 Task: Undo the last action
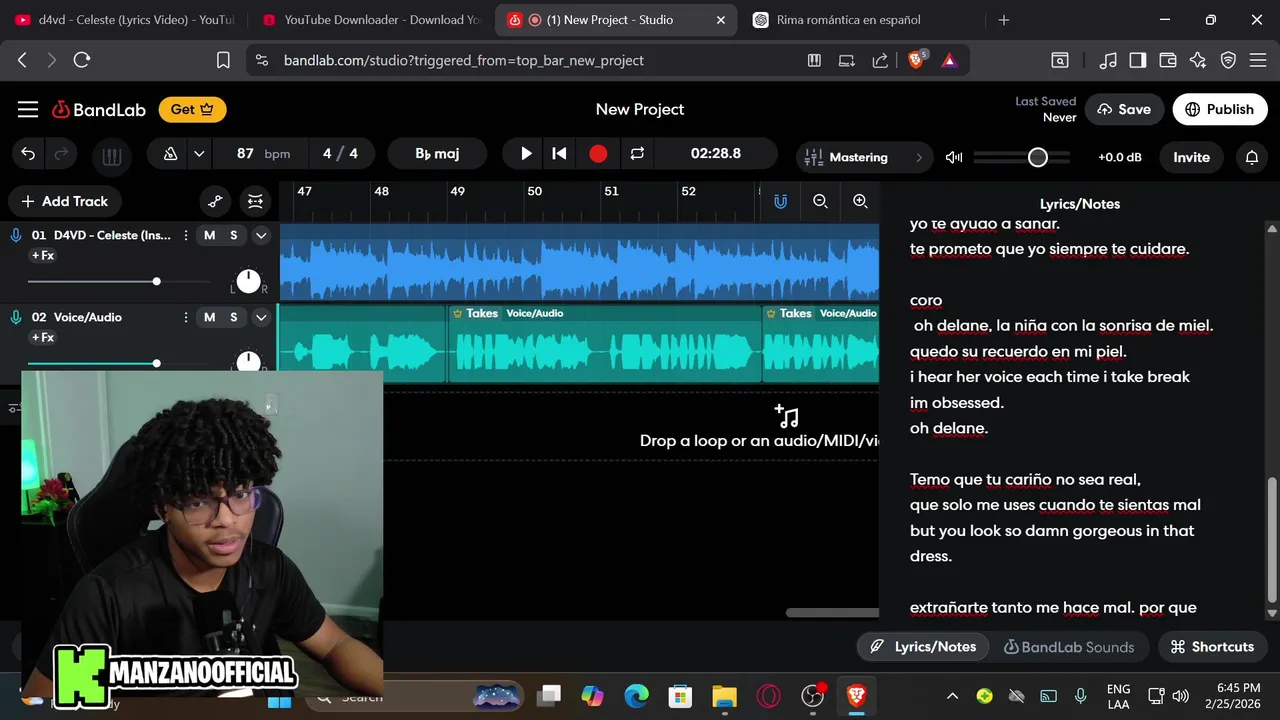pyautogui.click(x=28, y=154)
